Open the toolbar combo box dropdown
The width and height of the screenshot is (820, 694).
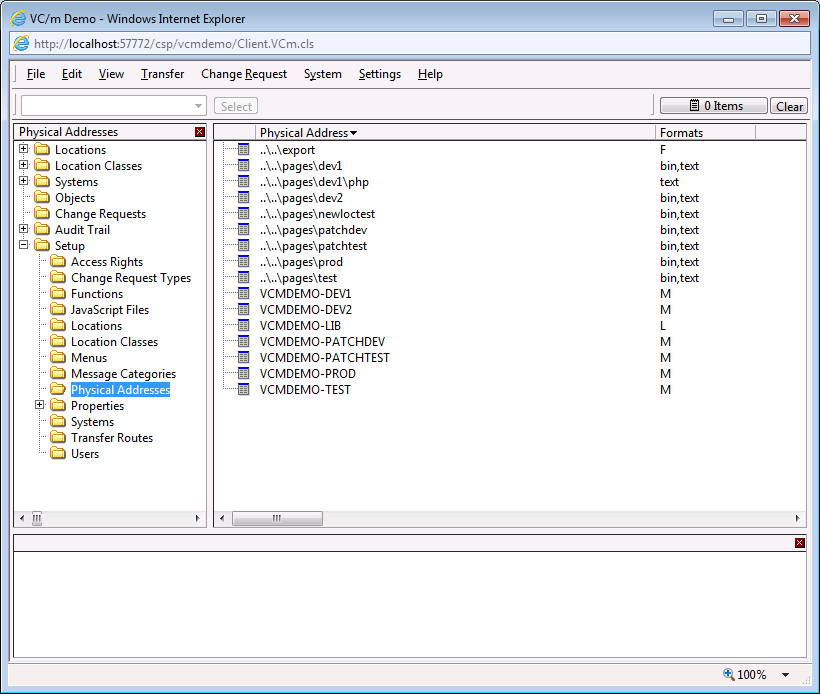pyautogui.click(x=198, y=106)
